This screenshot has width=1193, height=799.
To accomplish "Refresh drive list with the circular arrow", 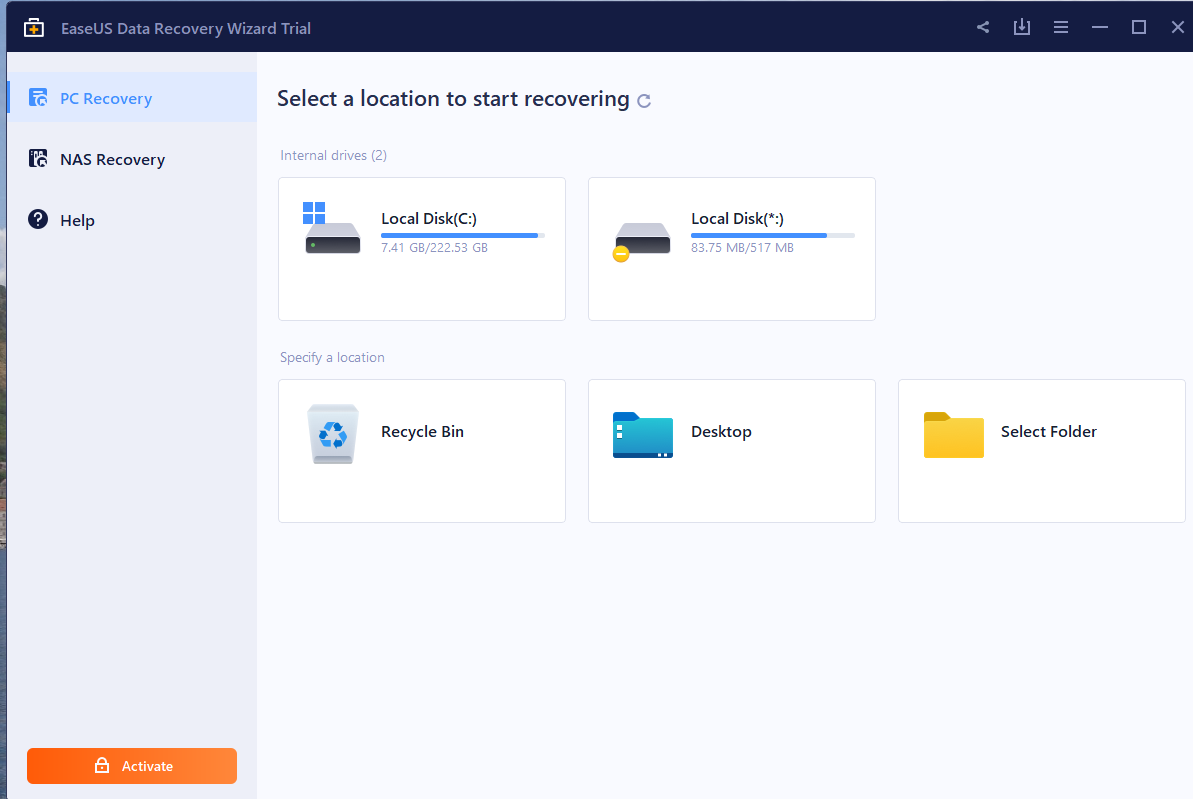I will (644, 100).
